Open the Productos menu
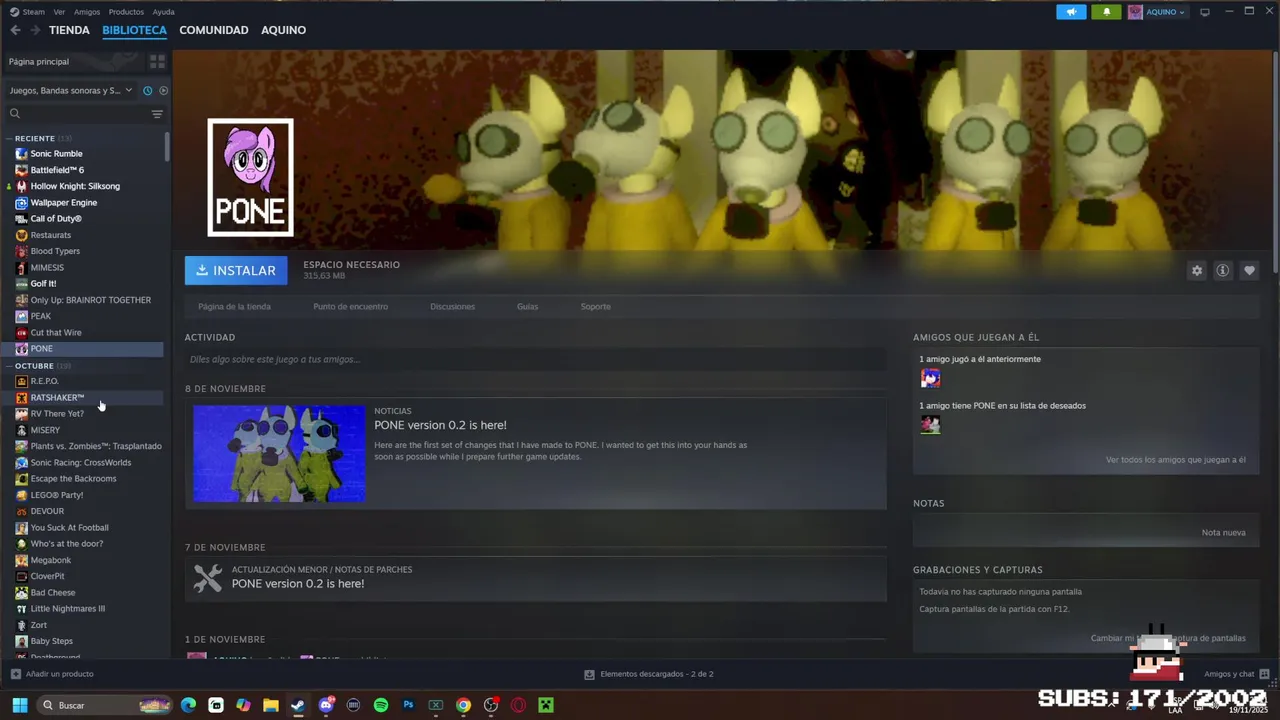The image size is (1280, 720). [x=126, y=12]
